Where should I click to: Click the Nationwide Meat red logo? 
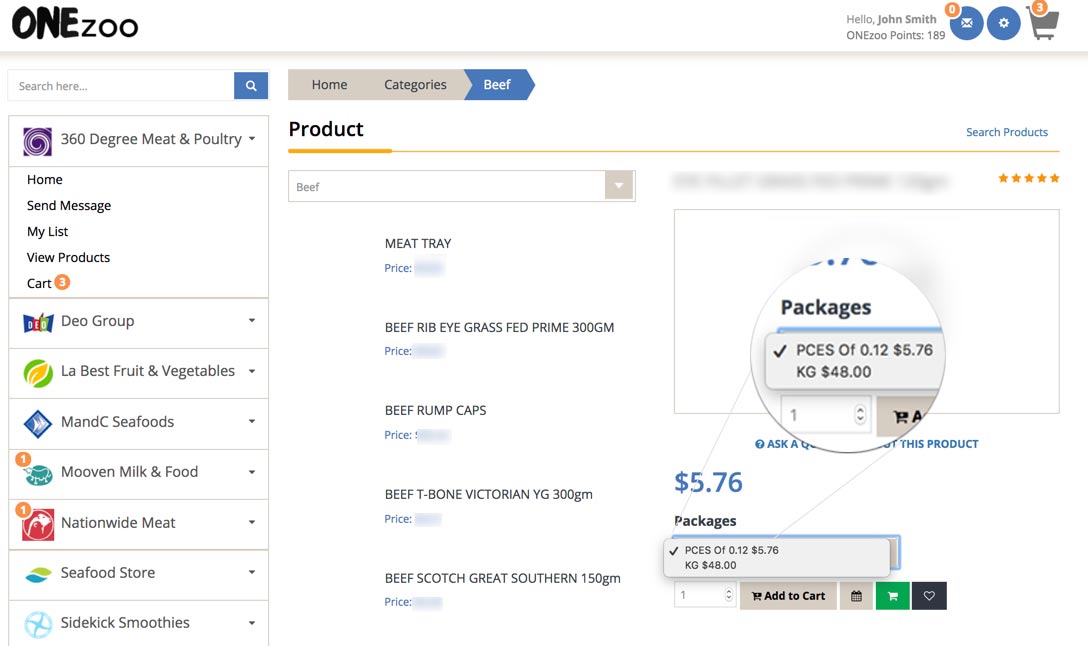click(x=37, y=525)
